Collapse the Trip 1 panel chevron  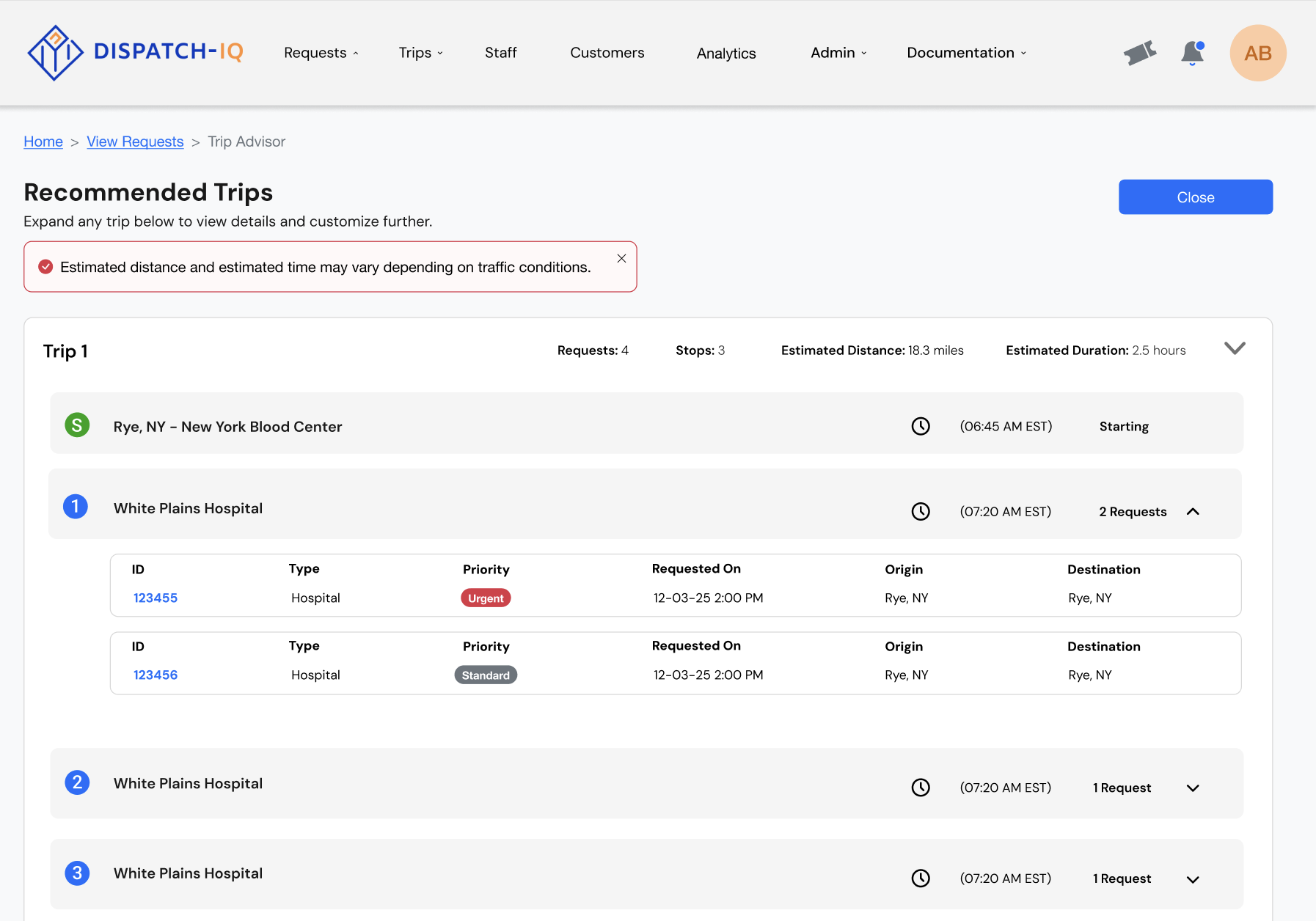pyautogui.click(x=1235, y=348)
